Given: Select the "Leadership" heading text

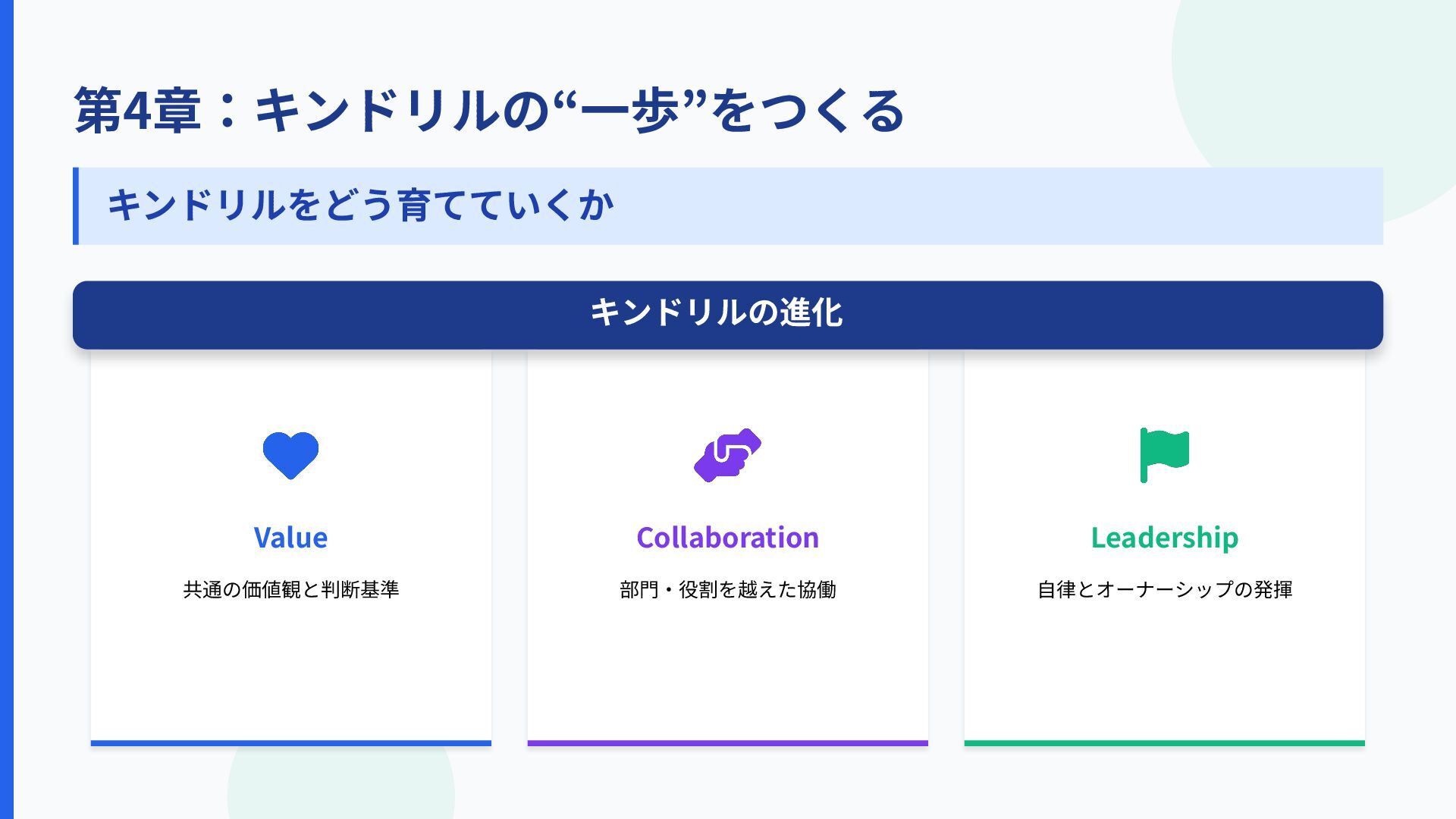Looking at the screenshot, I should pyautogui.click(x=1164, y=538).
